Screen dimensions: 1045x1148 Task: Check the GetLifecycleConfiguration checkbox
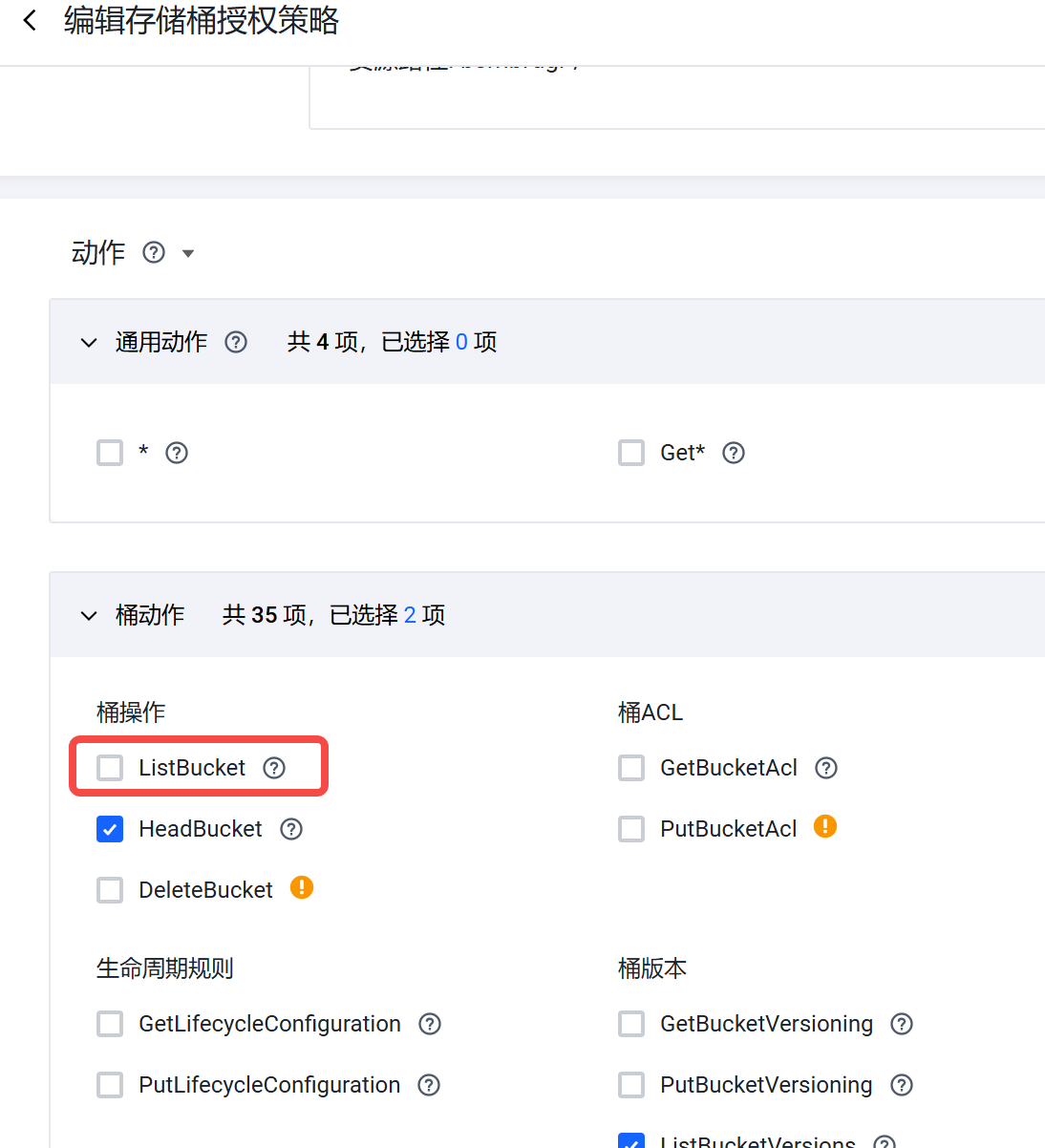pyautogui.click(x=110, y=1024)
